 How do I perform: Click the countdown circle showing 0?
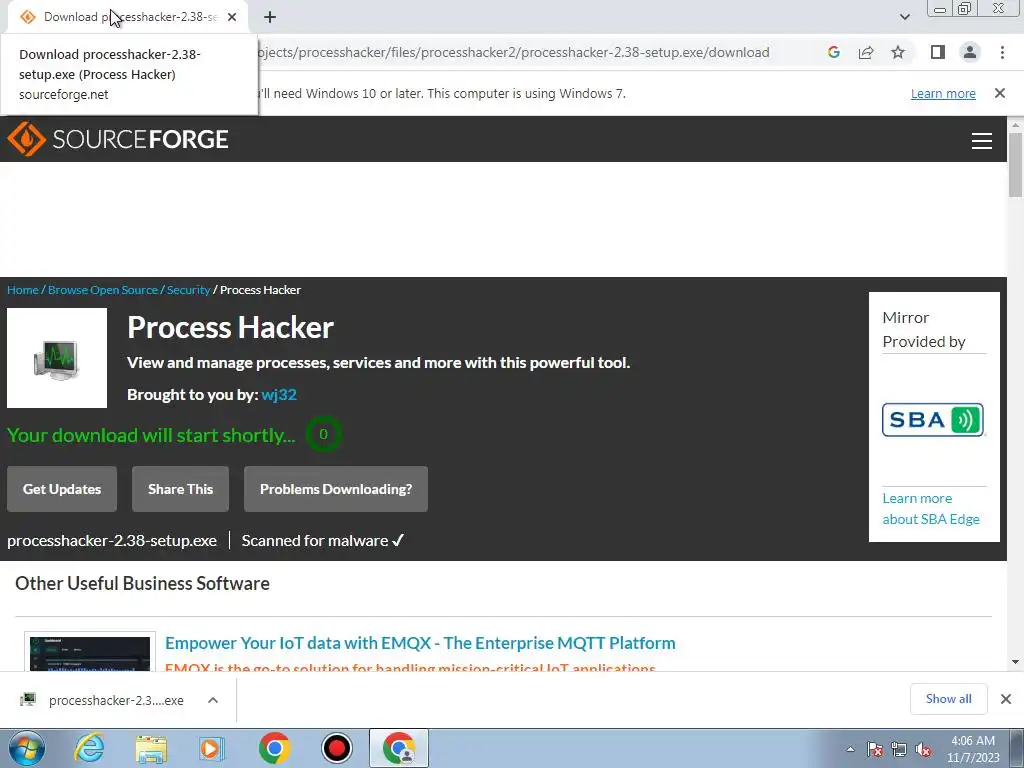(323, 434)
